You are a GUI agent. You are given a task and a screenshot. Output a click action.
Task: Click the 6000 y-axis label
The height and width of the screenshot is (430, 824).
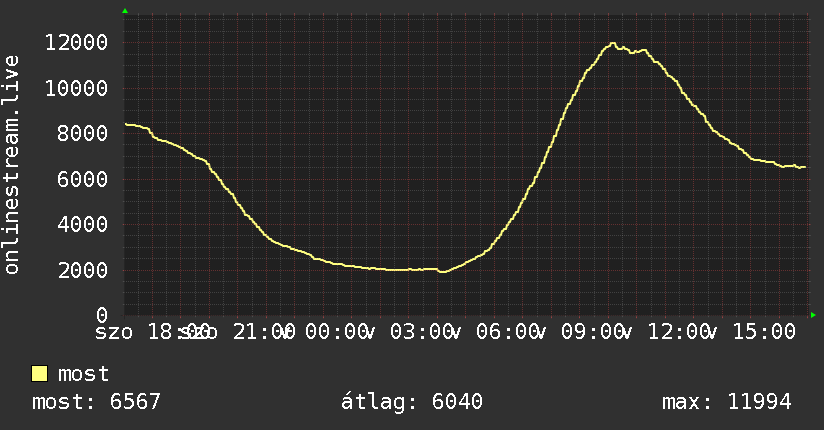tap(83, 179)
